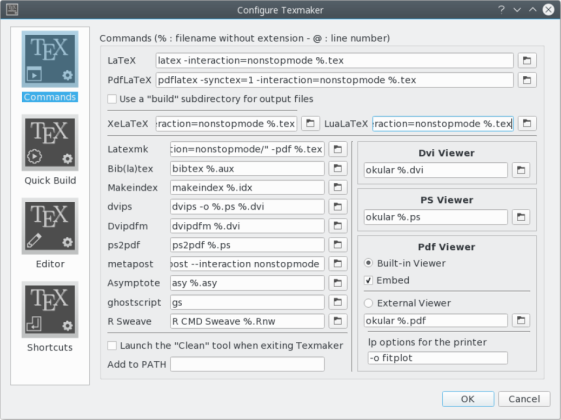Screen dimensions: 561x420
Task: Open the window menu icon in title bar
Action: point(12,10)
